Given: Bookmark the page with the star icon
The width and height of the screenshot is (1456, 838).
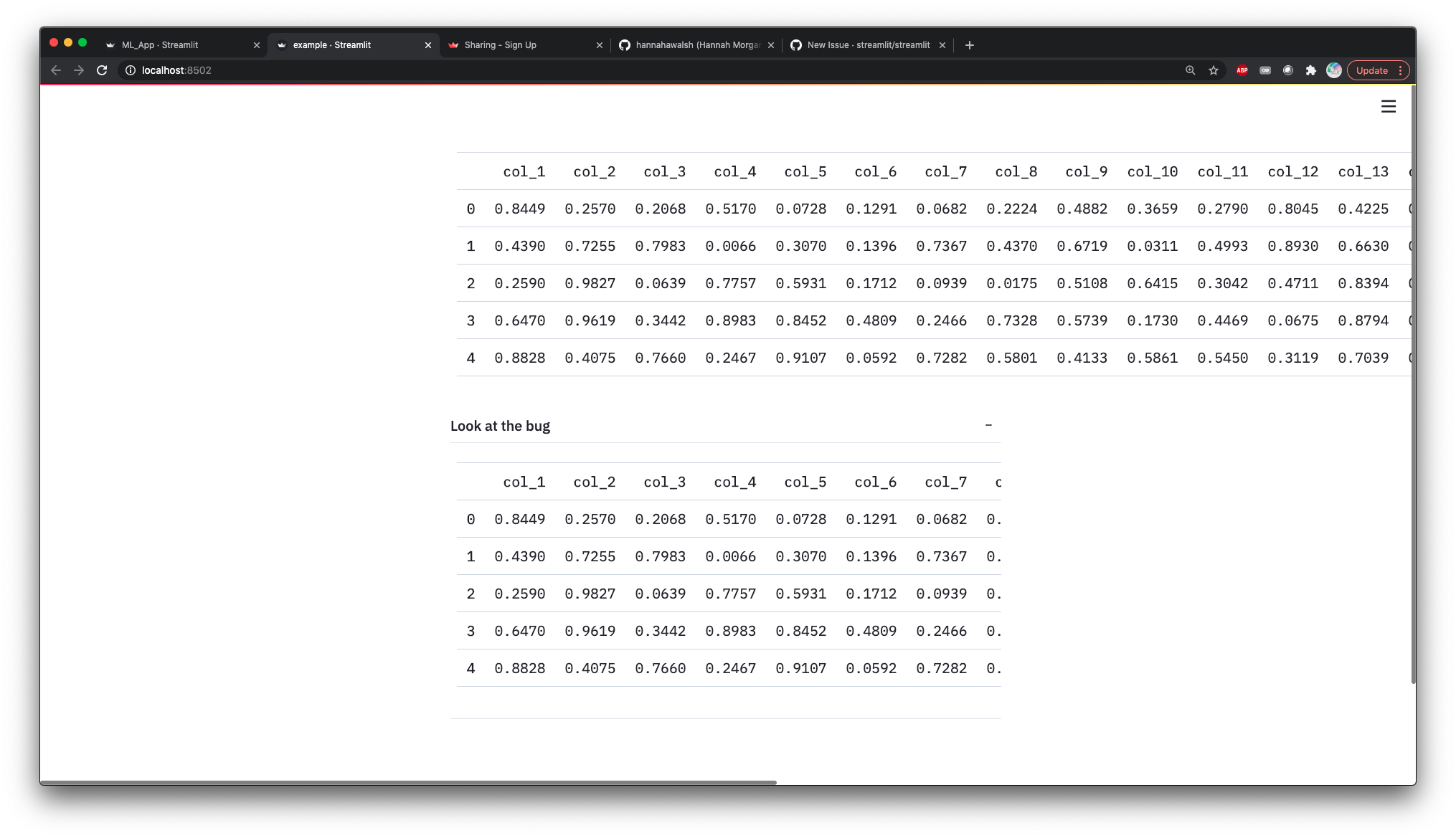Looking at the screenshot, I should click(x=1213, y=70).
